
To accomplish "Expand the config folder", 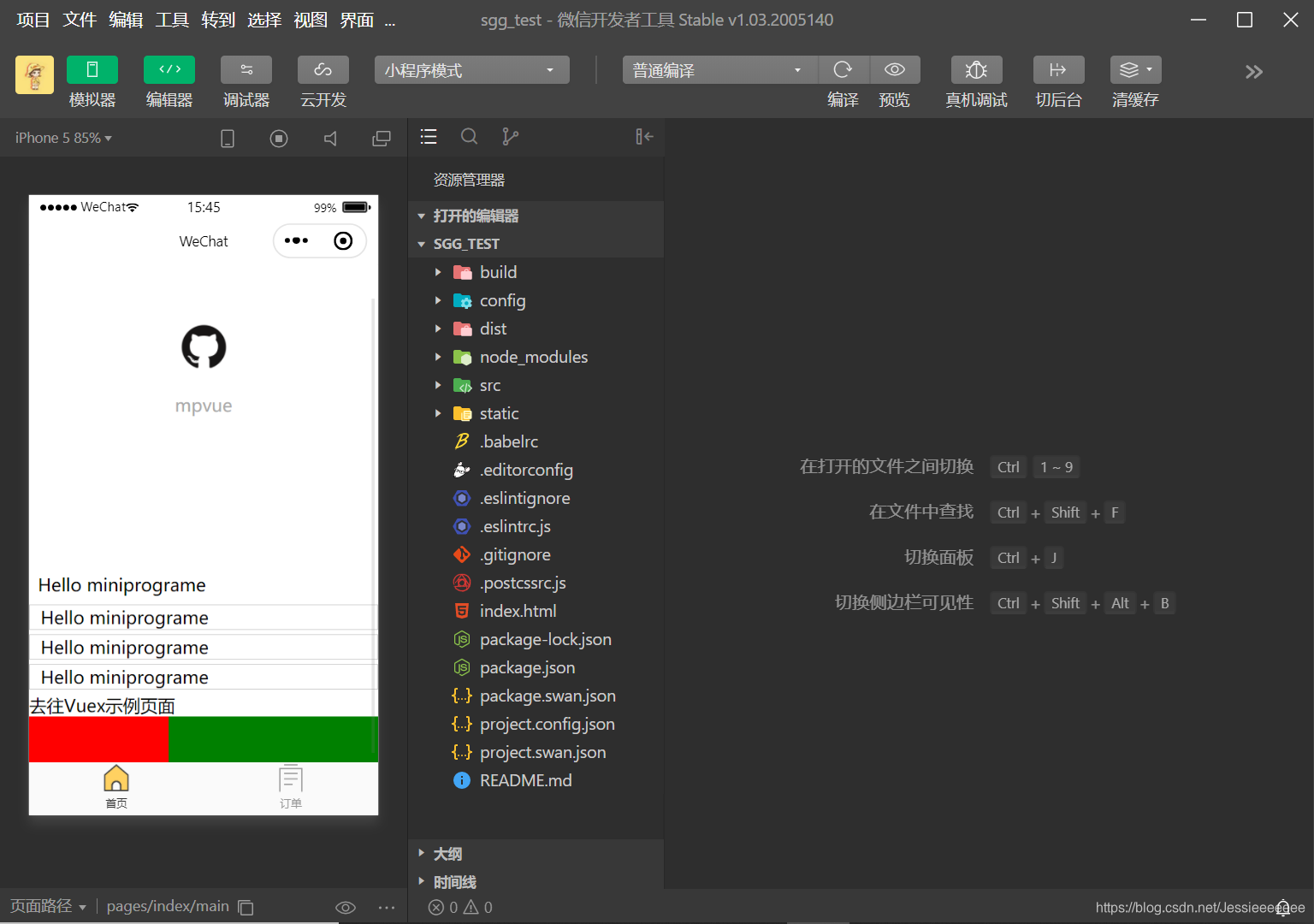I will point(536,300).
